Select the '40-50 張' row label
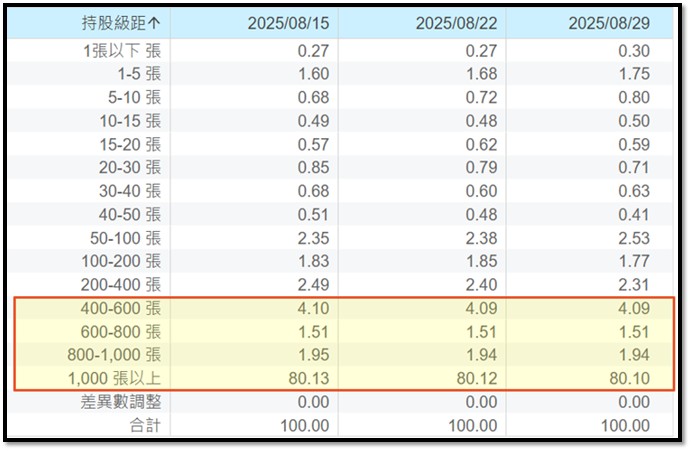Image resolution: width=691 pixels, height=451 pixels. 130,215
